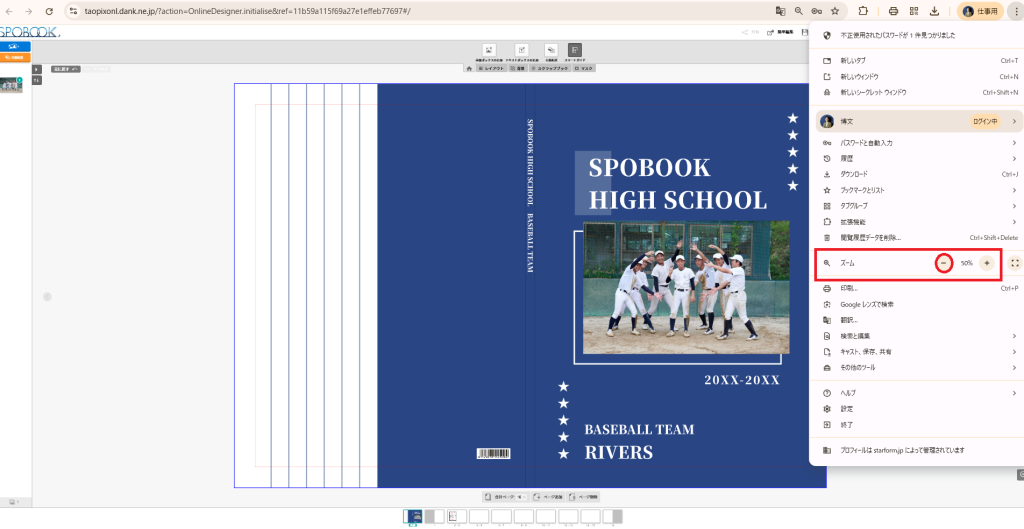The height and width of the screenshot is (529, 1024).
Task: Expand the パスワードと自動入力 submenu
Action: pos(1013,143)
